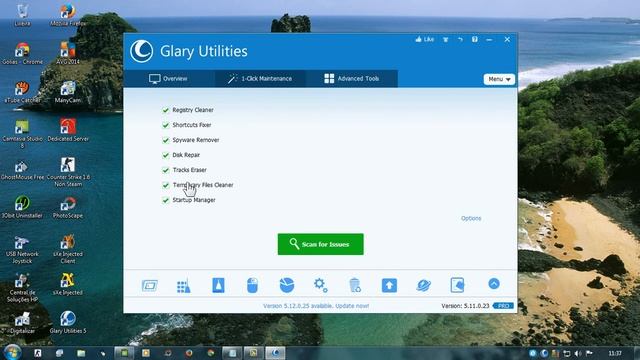640x360 pixels.
Task: Open the AVG 2014 desktop shortcut
Action: coord(68,53)
